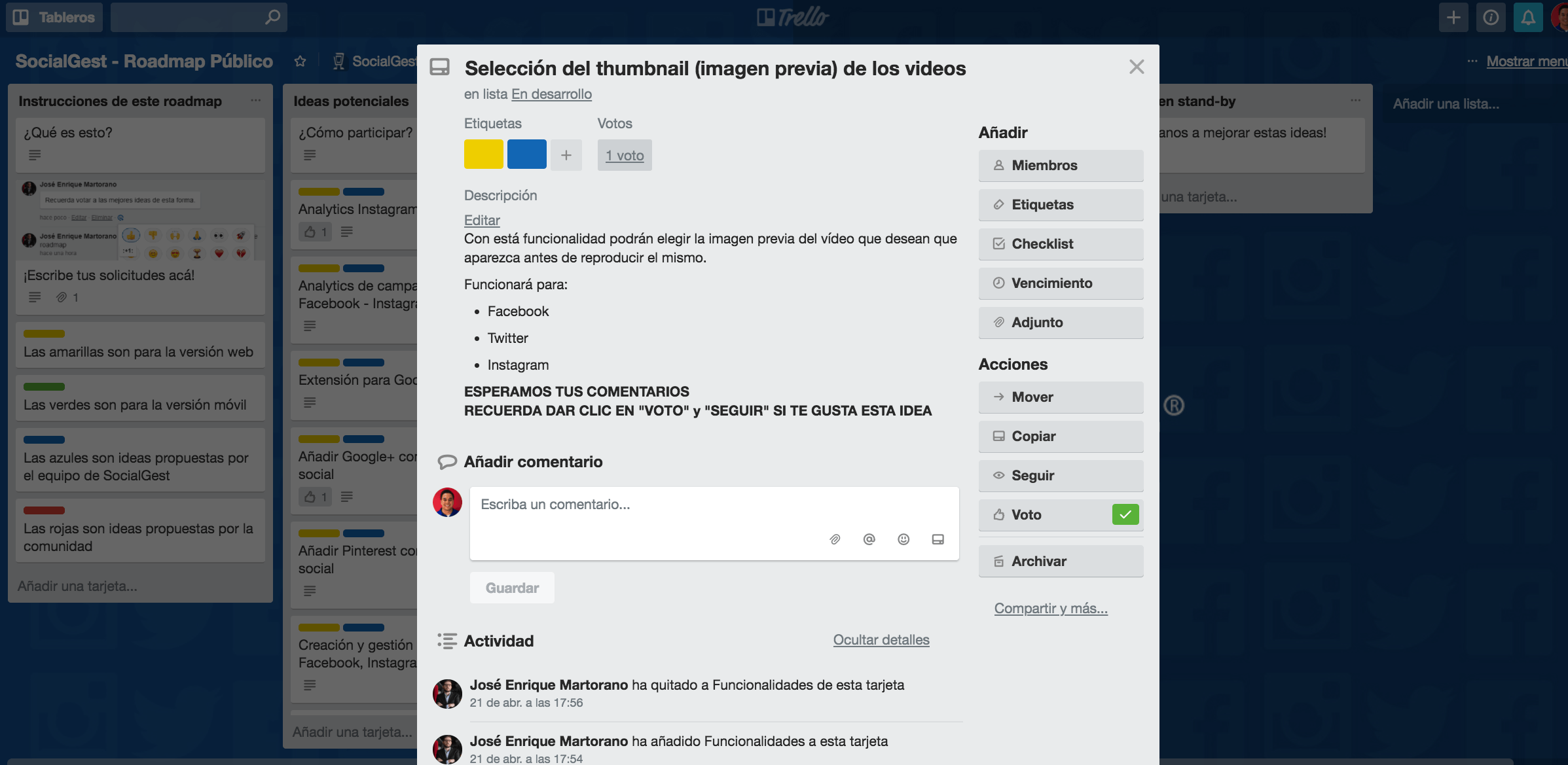Viewport: 1568px width, 765px height.
Task: Move card with Mover
Action: click(1061, 397)
